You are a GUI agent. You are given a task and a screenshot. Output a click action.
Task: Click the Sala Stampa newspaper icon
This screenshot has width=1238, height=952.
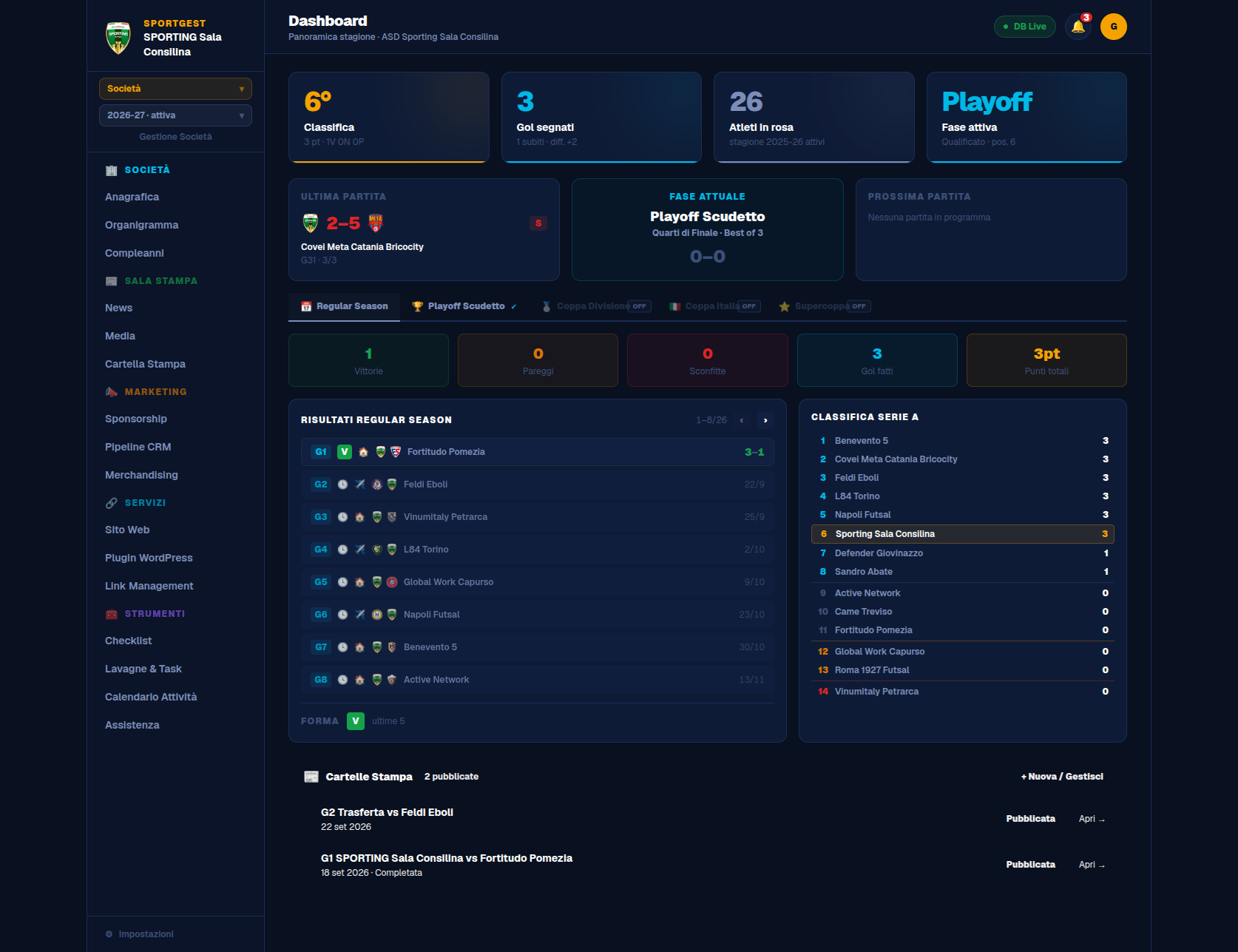point(112,281)
